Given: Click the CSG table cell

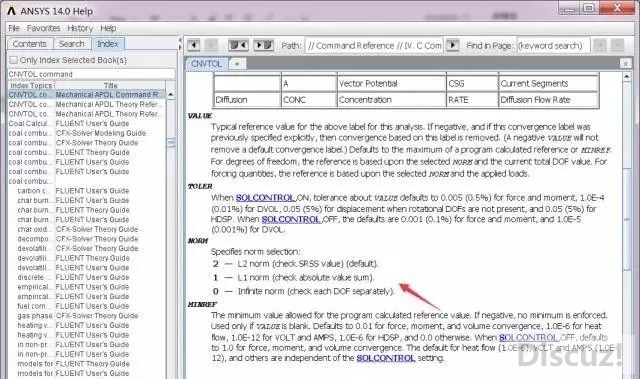Looking at the screenshot, I should click(472, 83).
